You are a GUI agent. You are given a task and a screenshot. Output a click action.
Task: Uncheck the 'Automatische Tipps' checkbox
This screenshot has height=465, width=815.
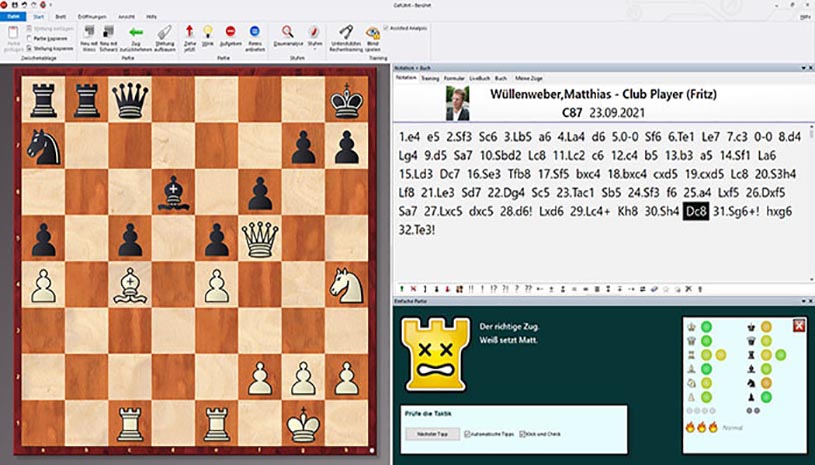click(469, 434)
